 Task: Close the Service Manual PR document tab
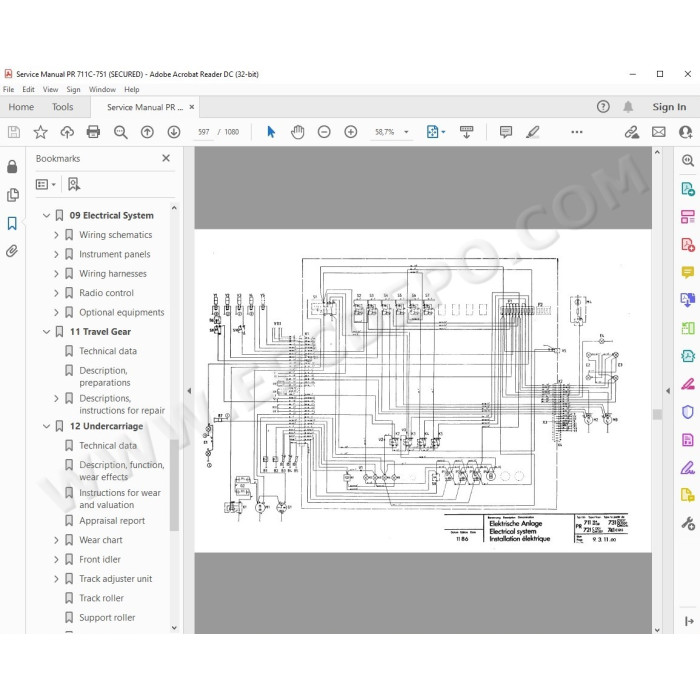pyautogui.click(x=192, y=107)
